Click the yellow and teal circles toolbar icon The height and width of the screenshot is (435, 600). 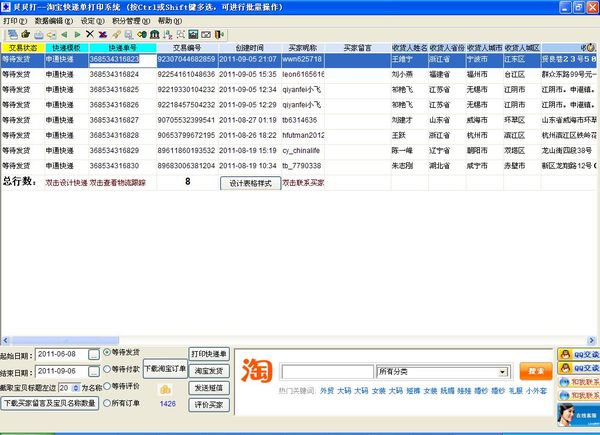(142, 34)
